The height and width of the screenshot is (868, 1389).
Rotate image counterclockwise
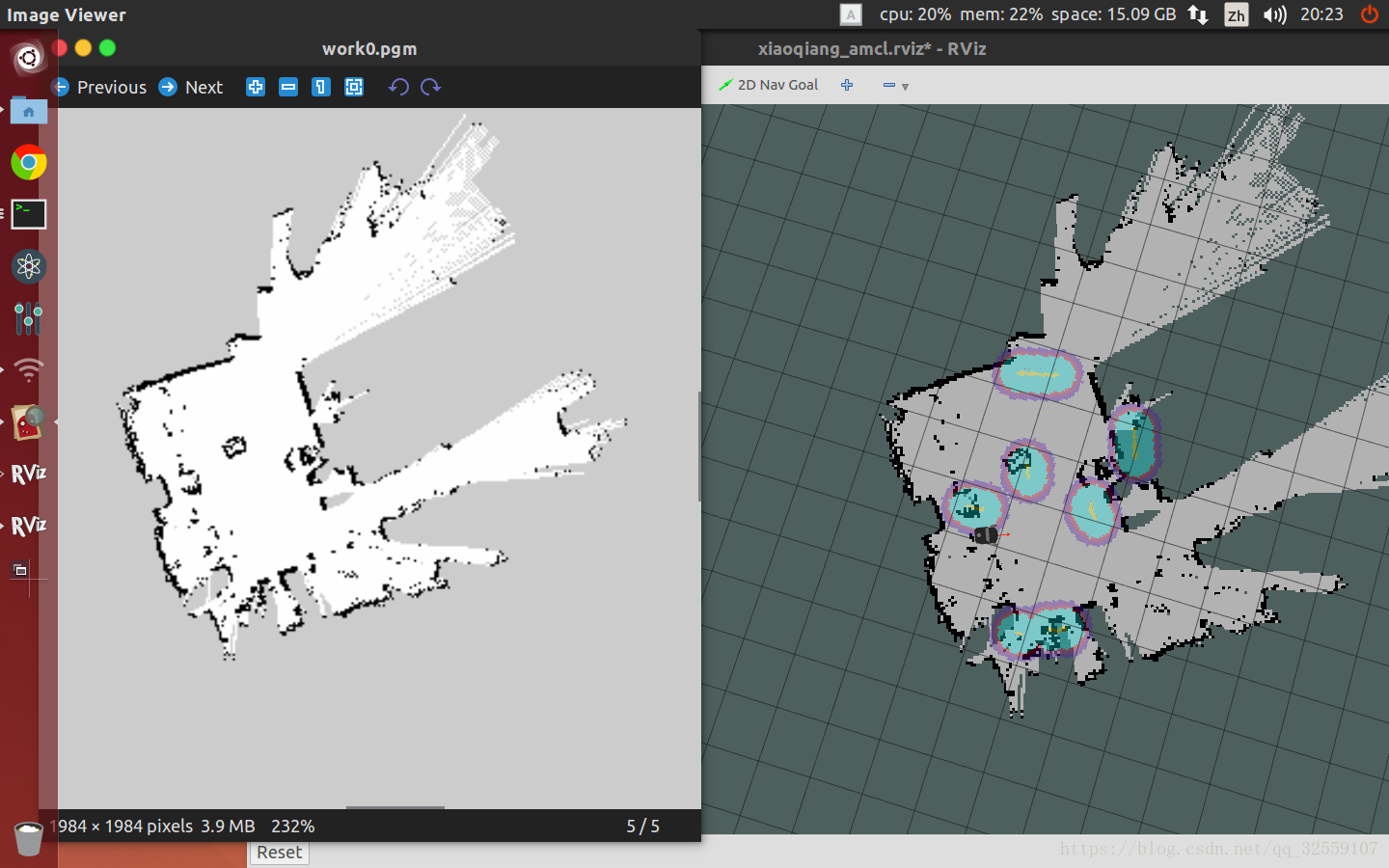398,87
